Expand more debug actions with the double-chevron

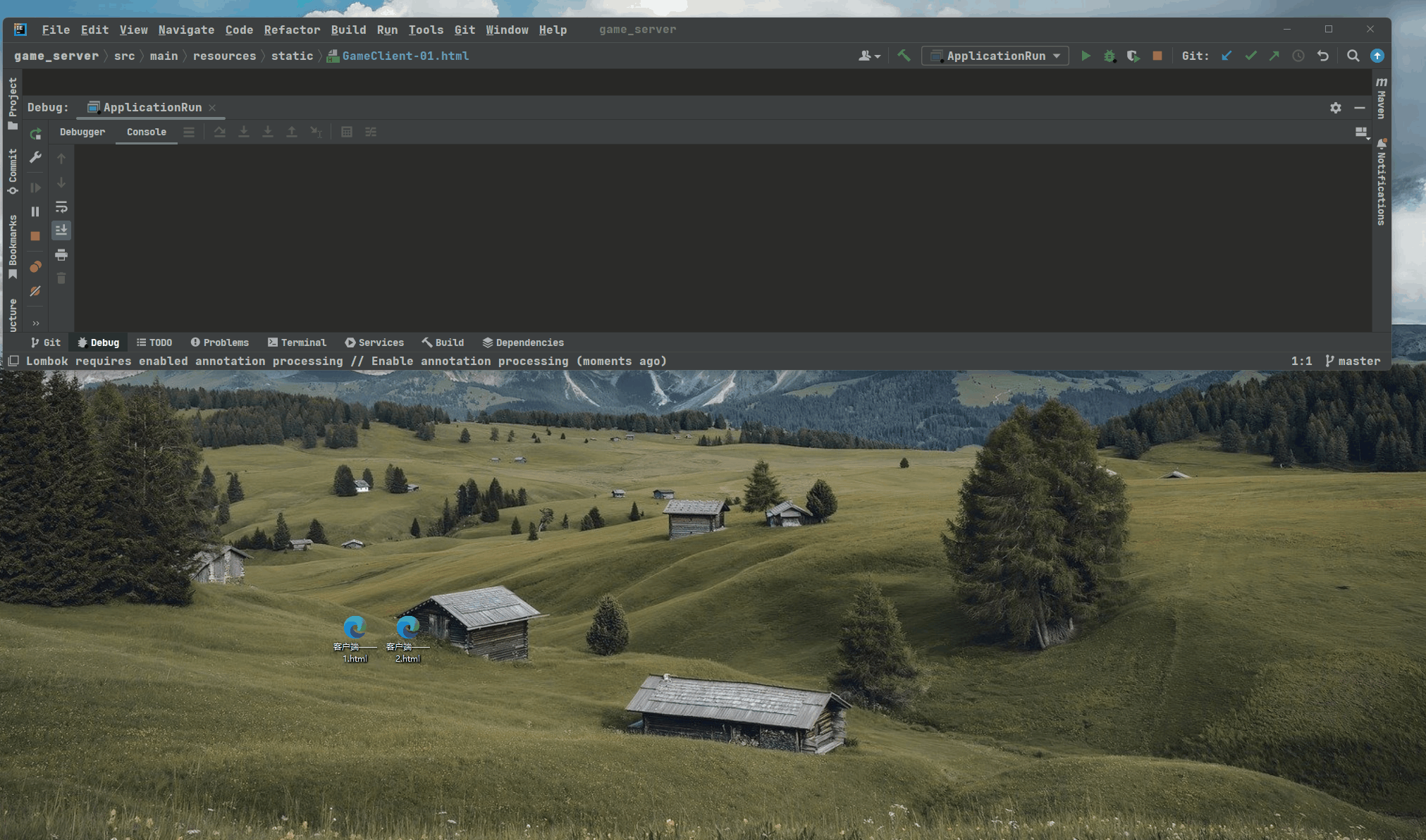(35, 323)
